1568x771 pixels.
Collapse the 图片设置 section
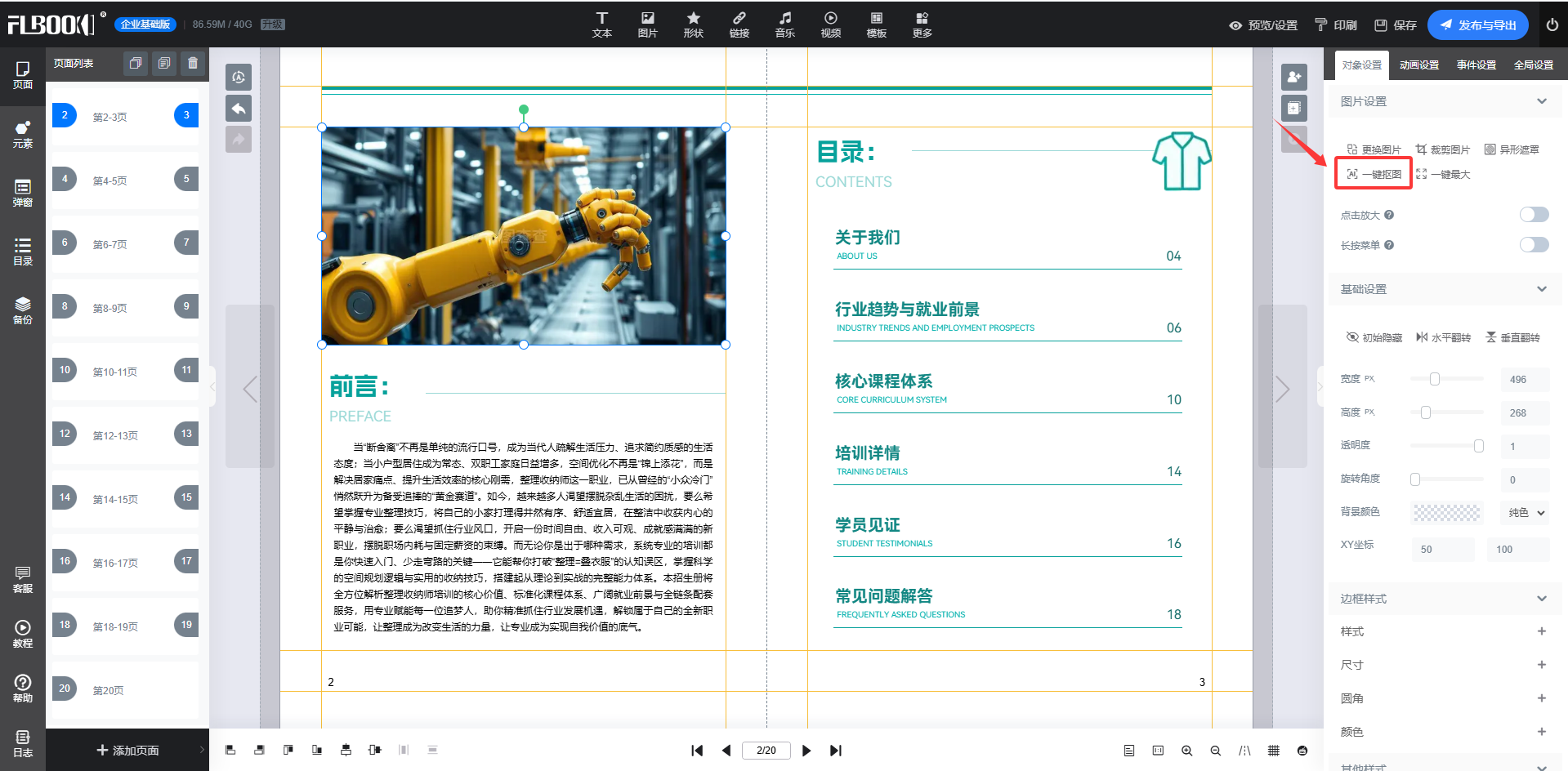pos(1541,101)
